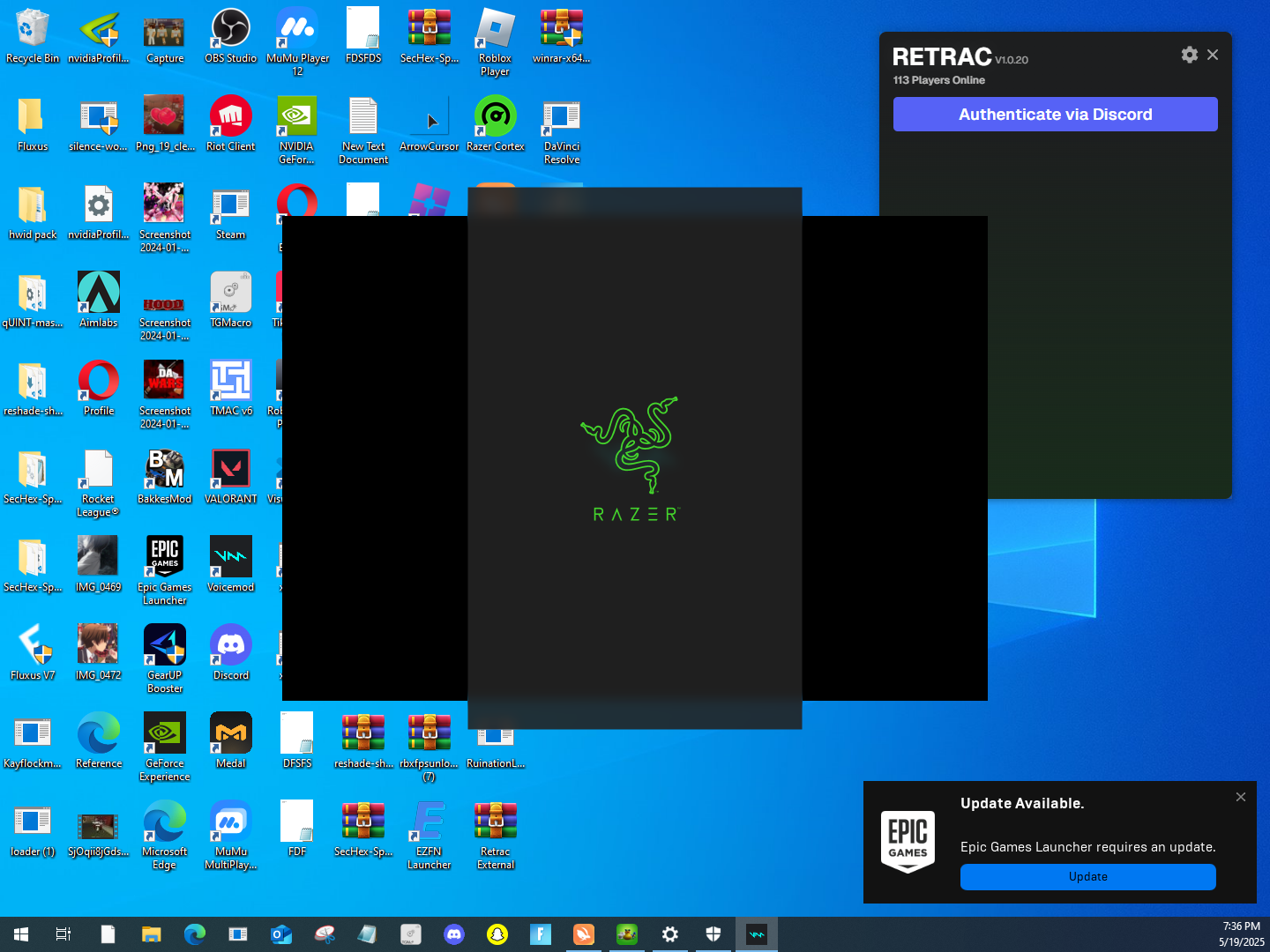This screenshot has width=1270, height=952.
Task: Select the NVIDIA GeForce desktop shortcut
Action: click(x=297, y=130)
